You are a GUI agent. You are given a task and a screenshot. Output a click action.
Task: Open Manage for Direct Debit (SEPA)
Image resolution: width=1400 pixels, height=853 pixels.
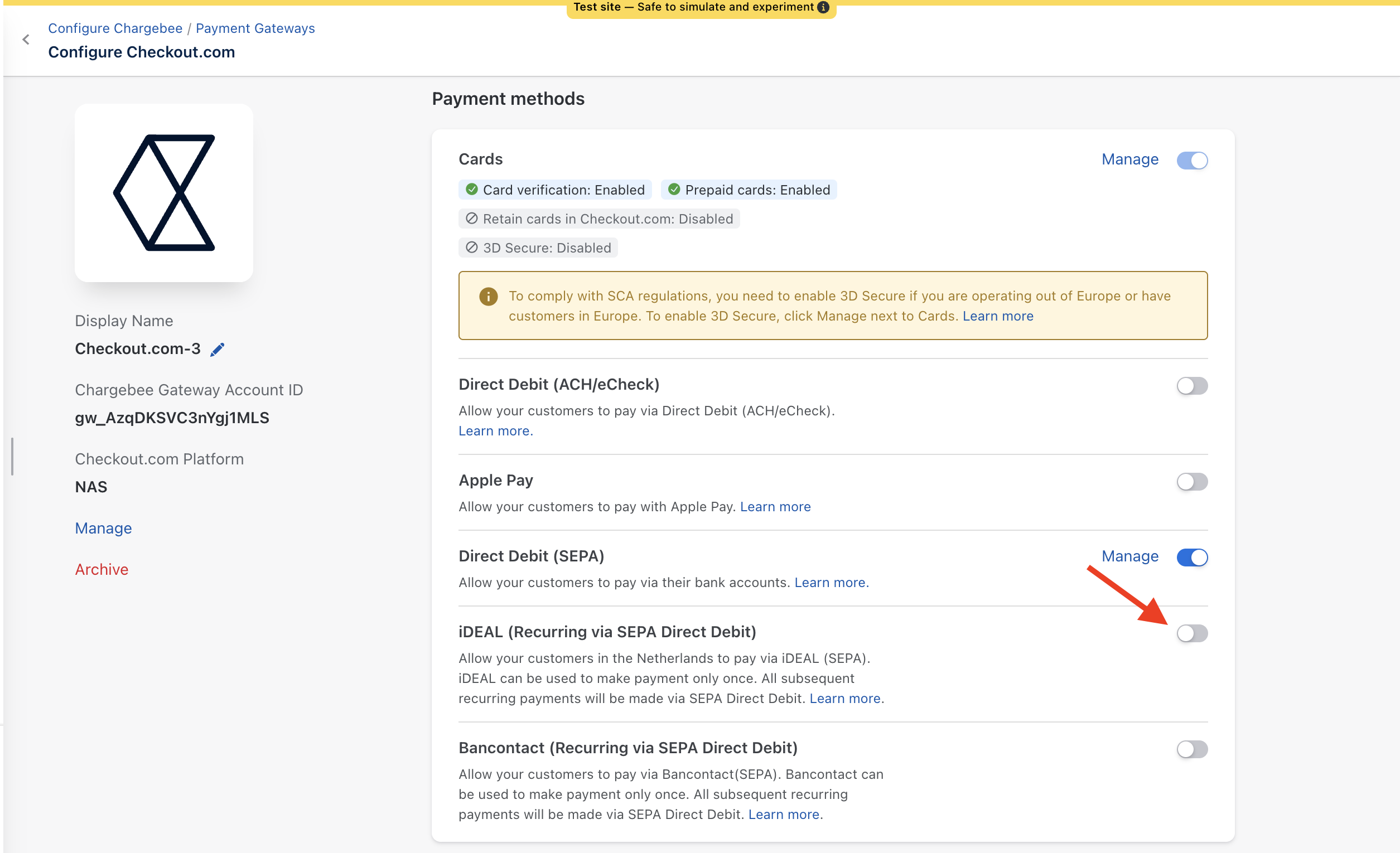coord(1129,556)
